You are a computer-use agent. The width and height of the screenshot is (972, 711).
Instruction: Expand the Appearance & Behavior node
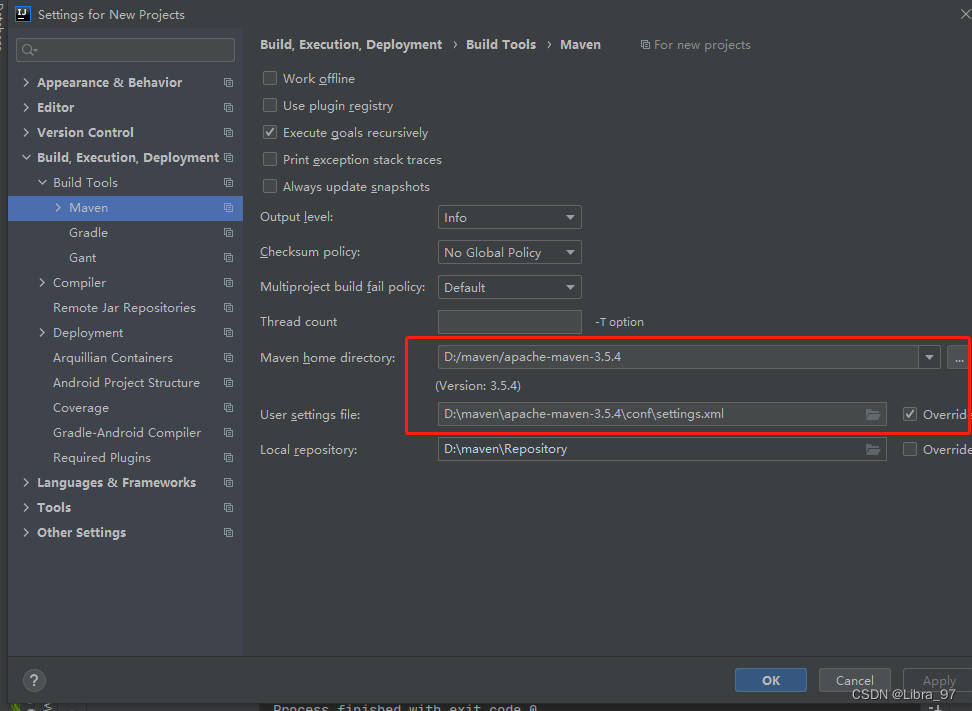(x=26, y=82)
